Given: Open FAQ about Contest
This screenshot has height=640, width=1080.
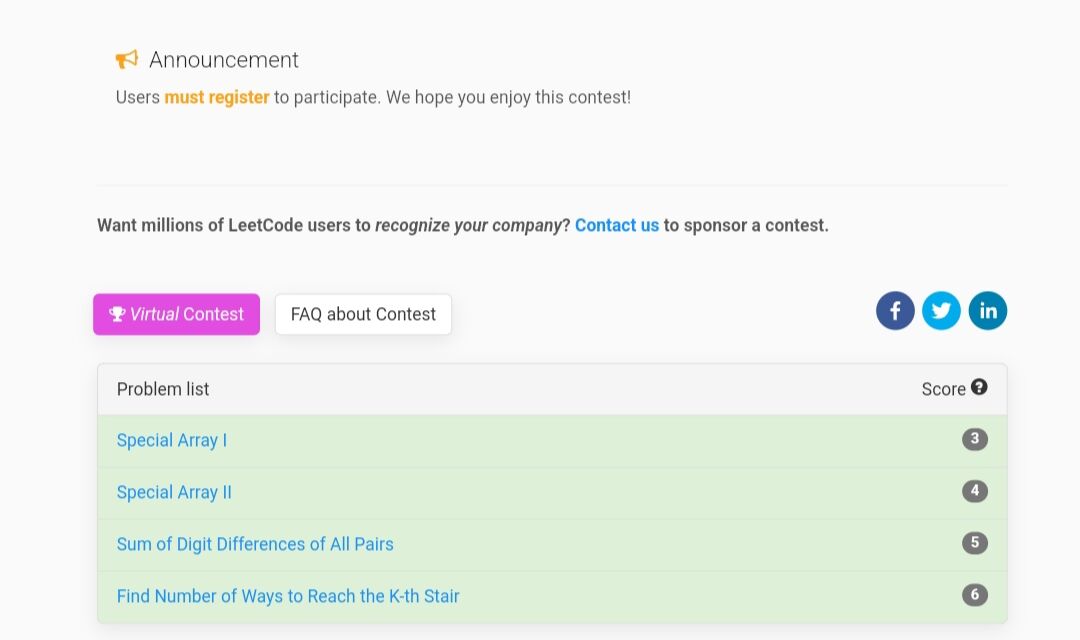Looking at the screenshot, I should click(363, 314).
